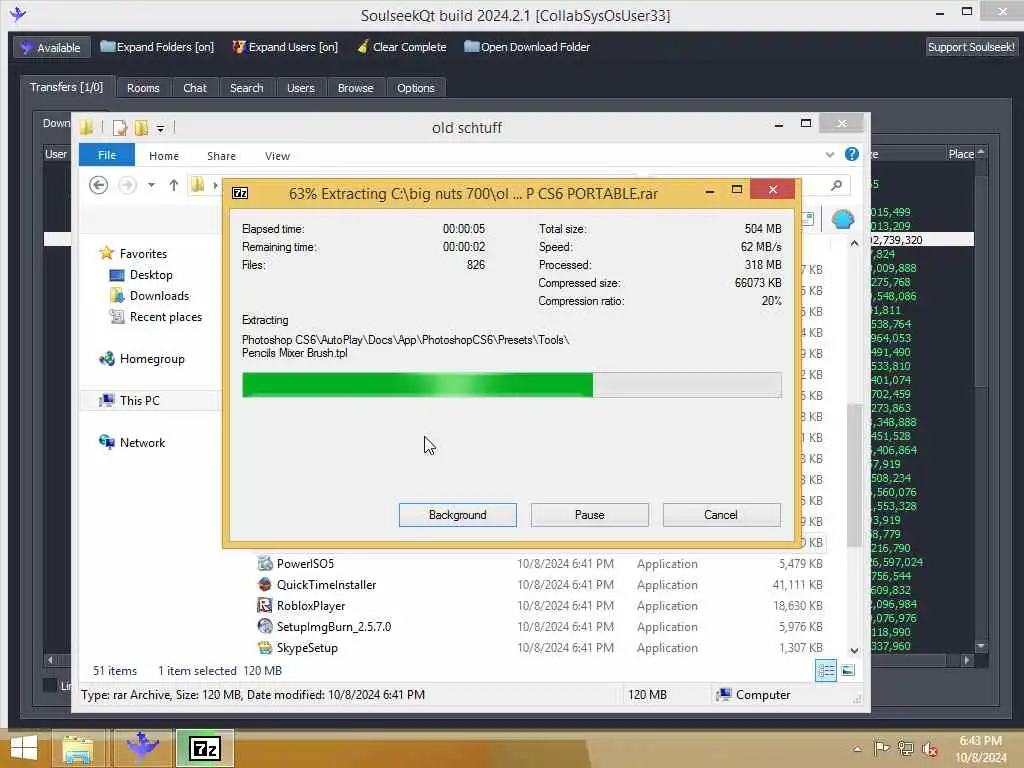
Task: Open the View ribbon tab in Explorer
Action: pyautogui.click(x=277, y=156)
